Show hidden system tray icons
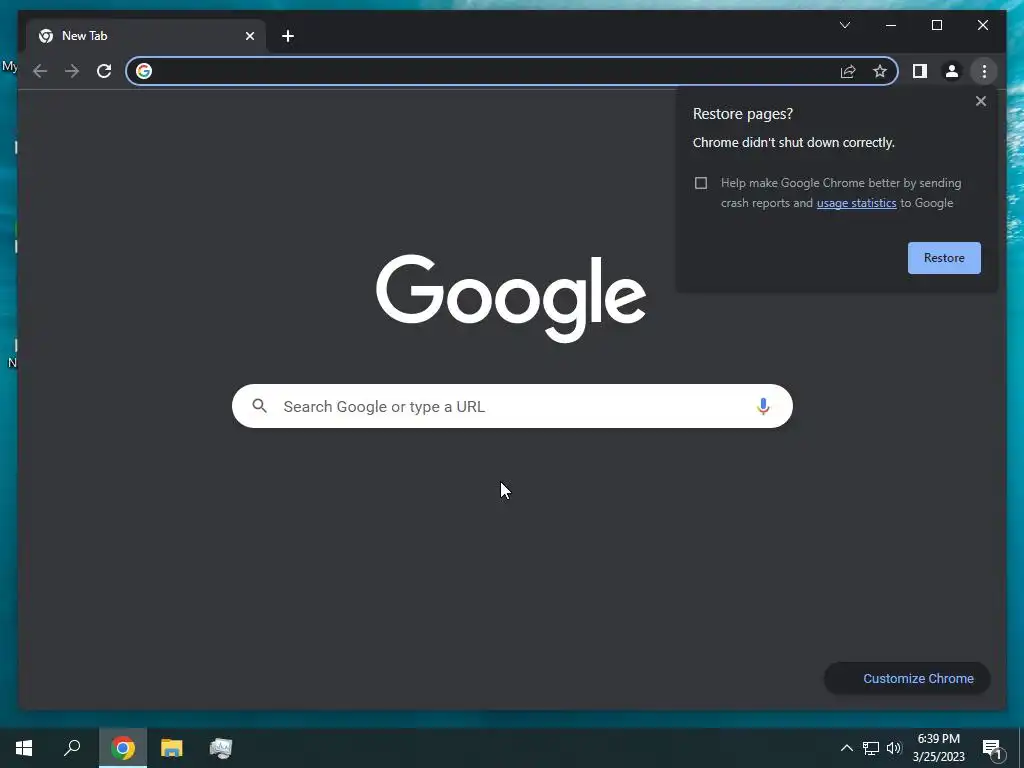 point(846,748)
